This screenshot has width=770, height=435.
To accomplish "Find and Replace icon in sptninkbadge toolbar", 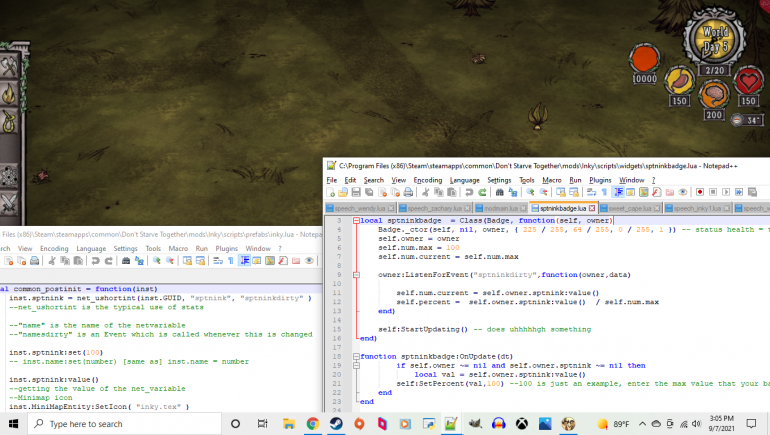I will (x=513, y=192).
